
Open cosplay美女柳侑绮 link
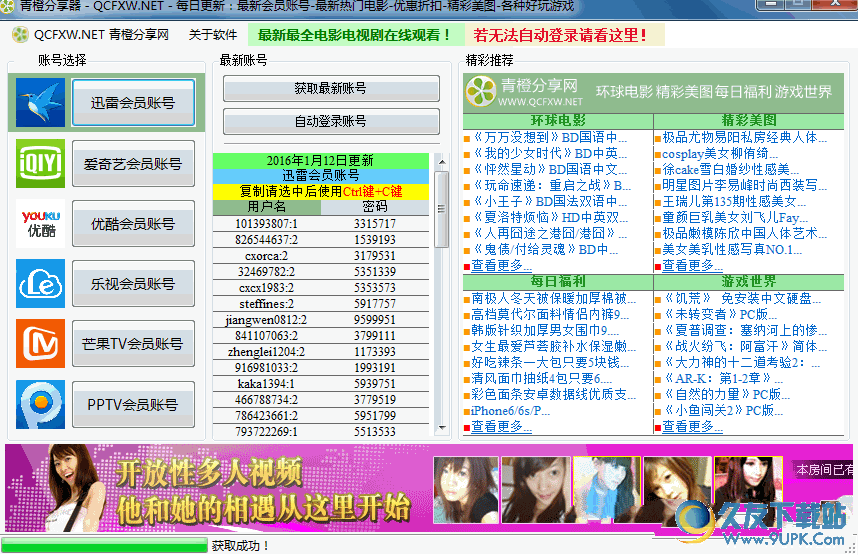tap(722, 153)
